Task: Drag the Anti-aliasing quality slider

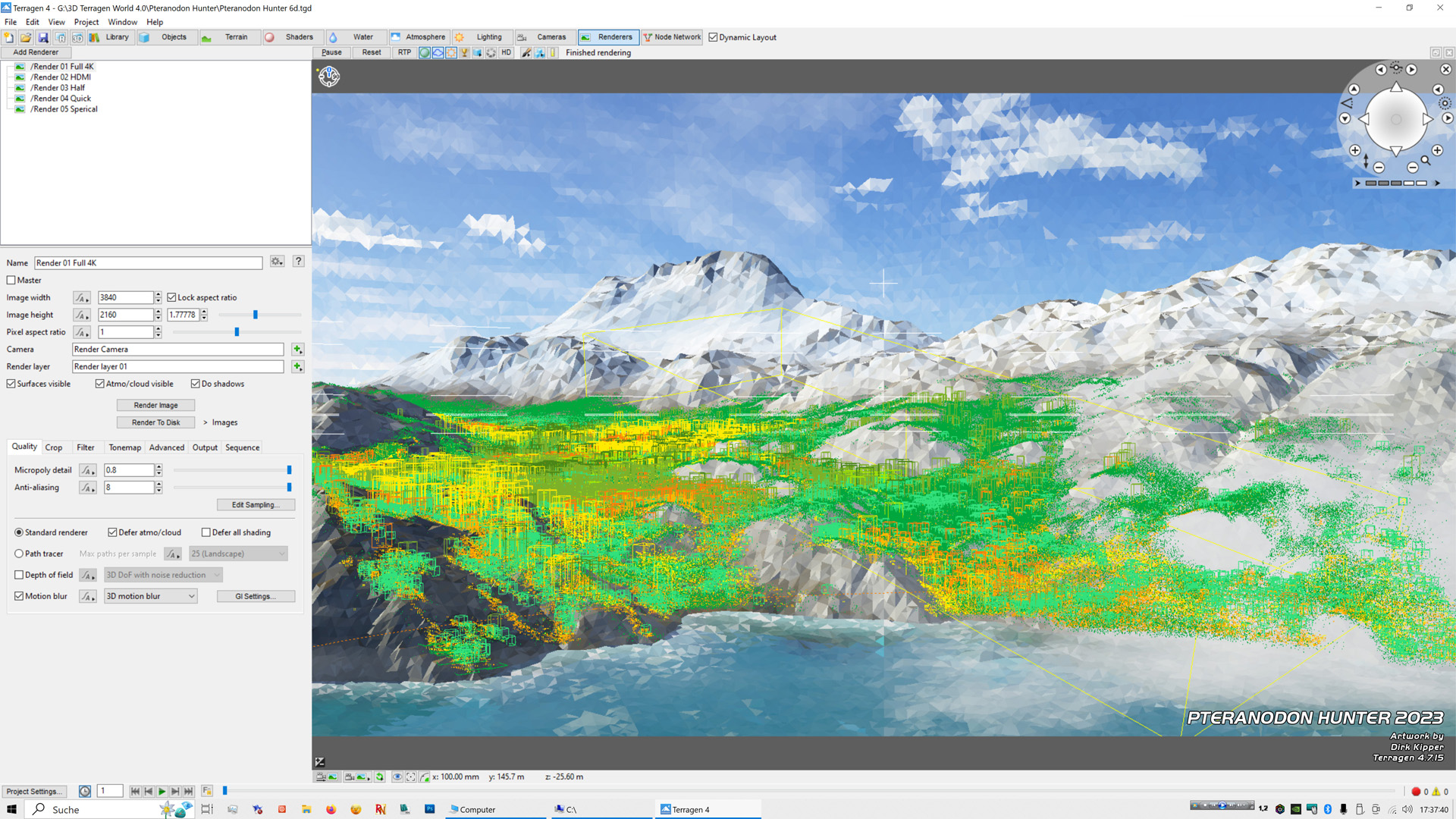Action: click(289, 487)
